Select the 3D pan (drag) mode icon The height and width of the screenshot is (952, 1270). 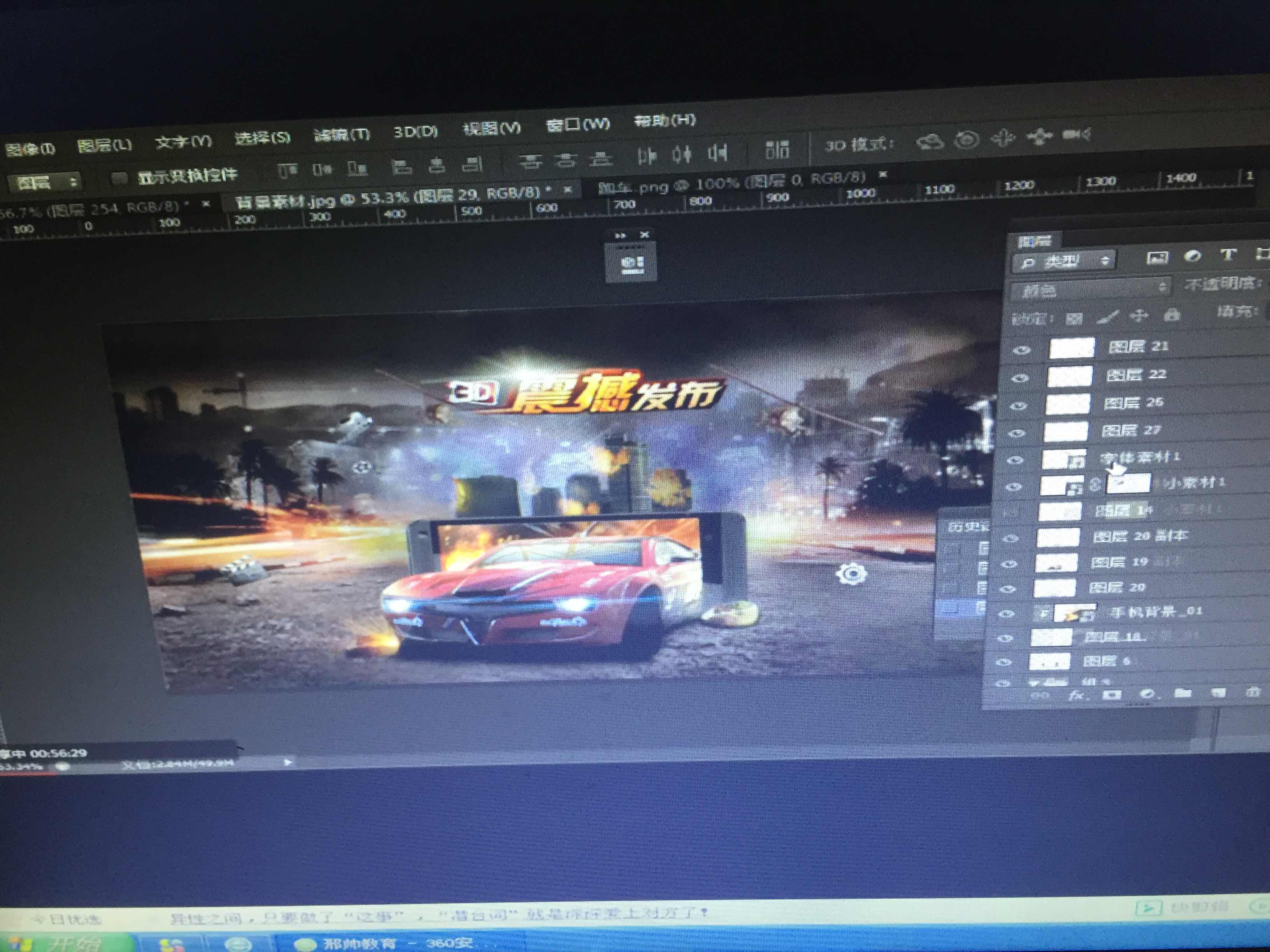pyautogui.click(x=1003, y=138)
